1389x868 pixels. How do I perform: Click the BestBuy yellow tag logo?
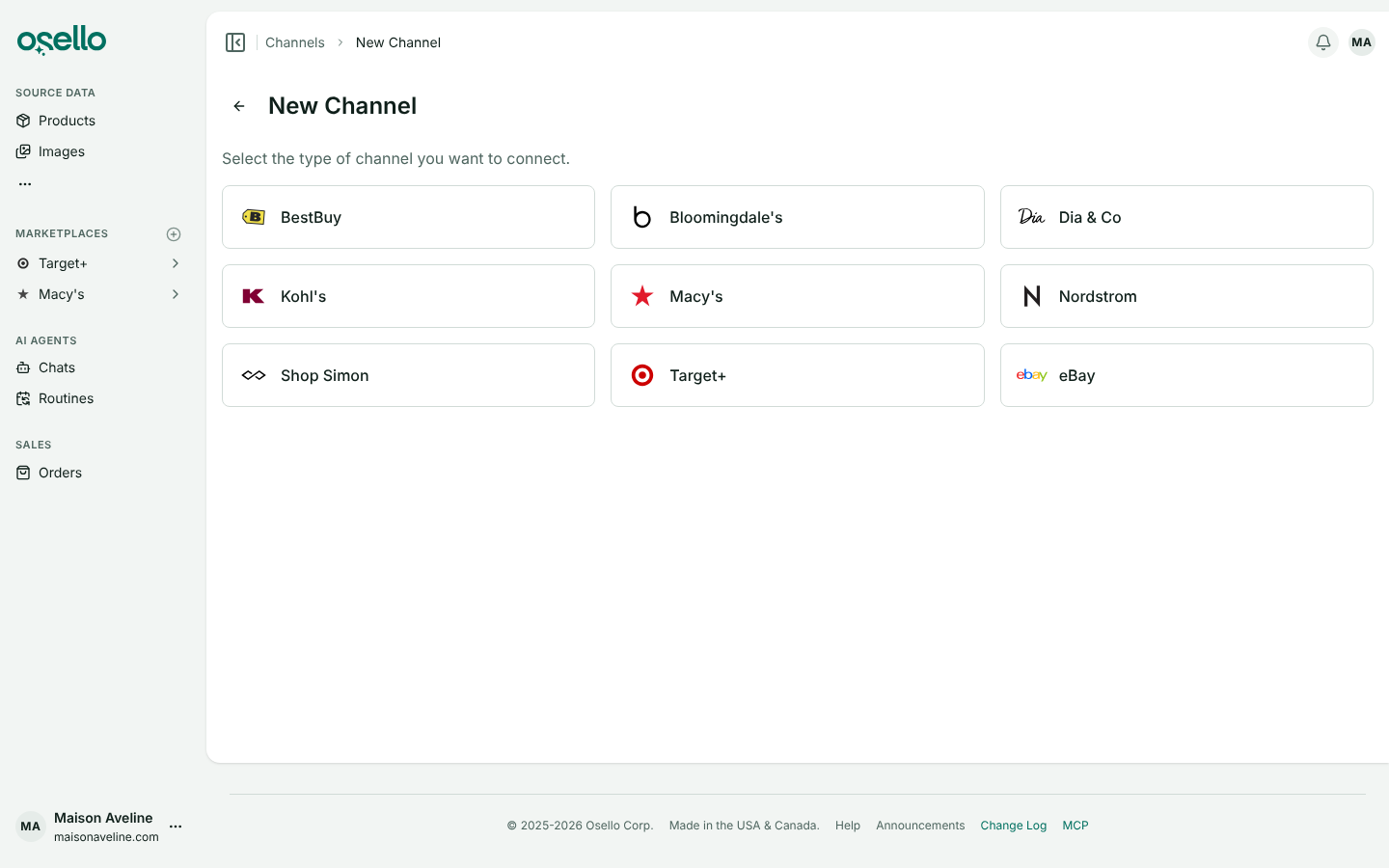(254, 217)
